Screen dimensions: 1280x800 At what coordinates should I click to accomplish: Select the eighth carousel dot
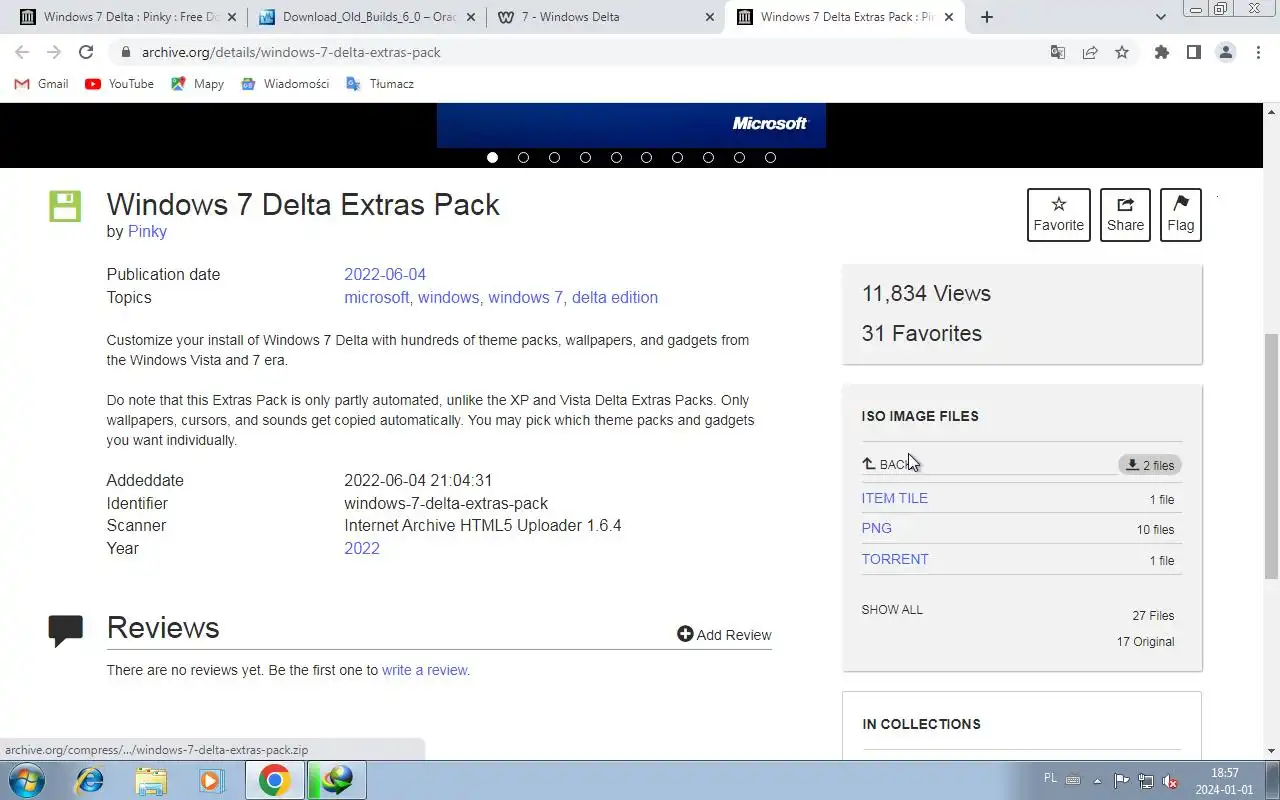pos(708,157)
